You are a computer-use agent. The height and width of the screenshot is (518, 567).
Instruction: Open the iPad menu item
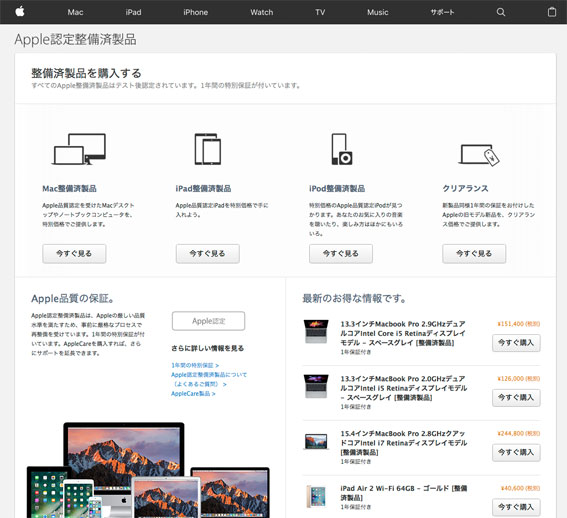pyautogui.click(x=133, y=12)
